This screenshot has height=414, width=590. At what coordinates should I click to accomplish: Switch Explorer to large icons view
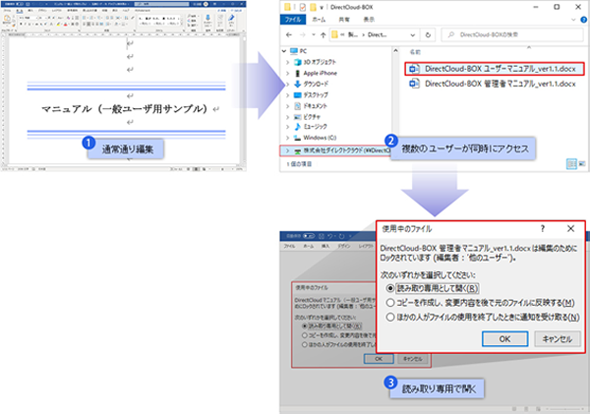point(582,164)
